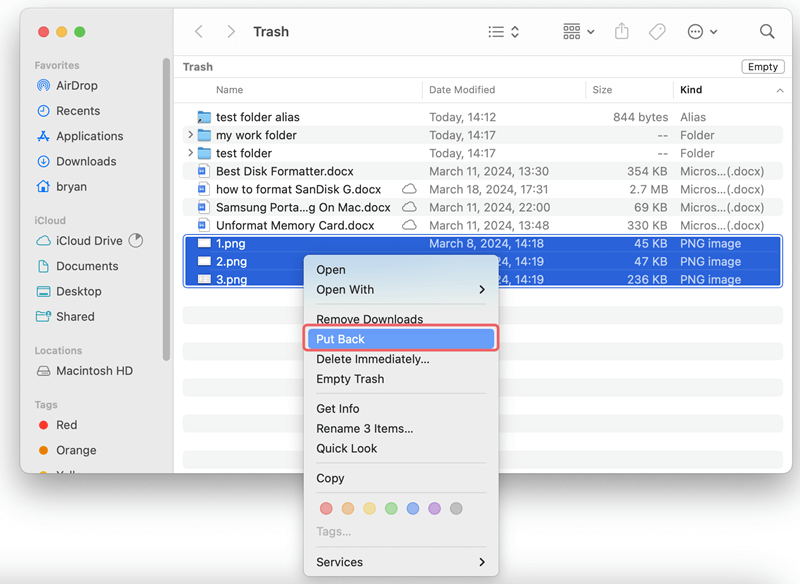
Task: Expand the "my work folder" disclosure triangle
Action: coord(193,135)
